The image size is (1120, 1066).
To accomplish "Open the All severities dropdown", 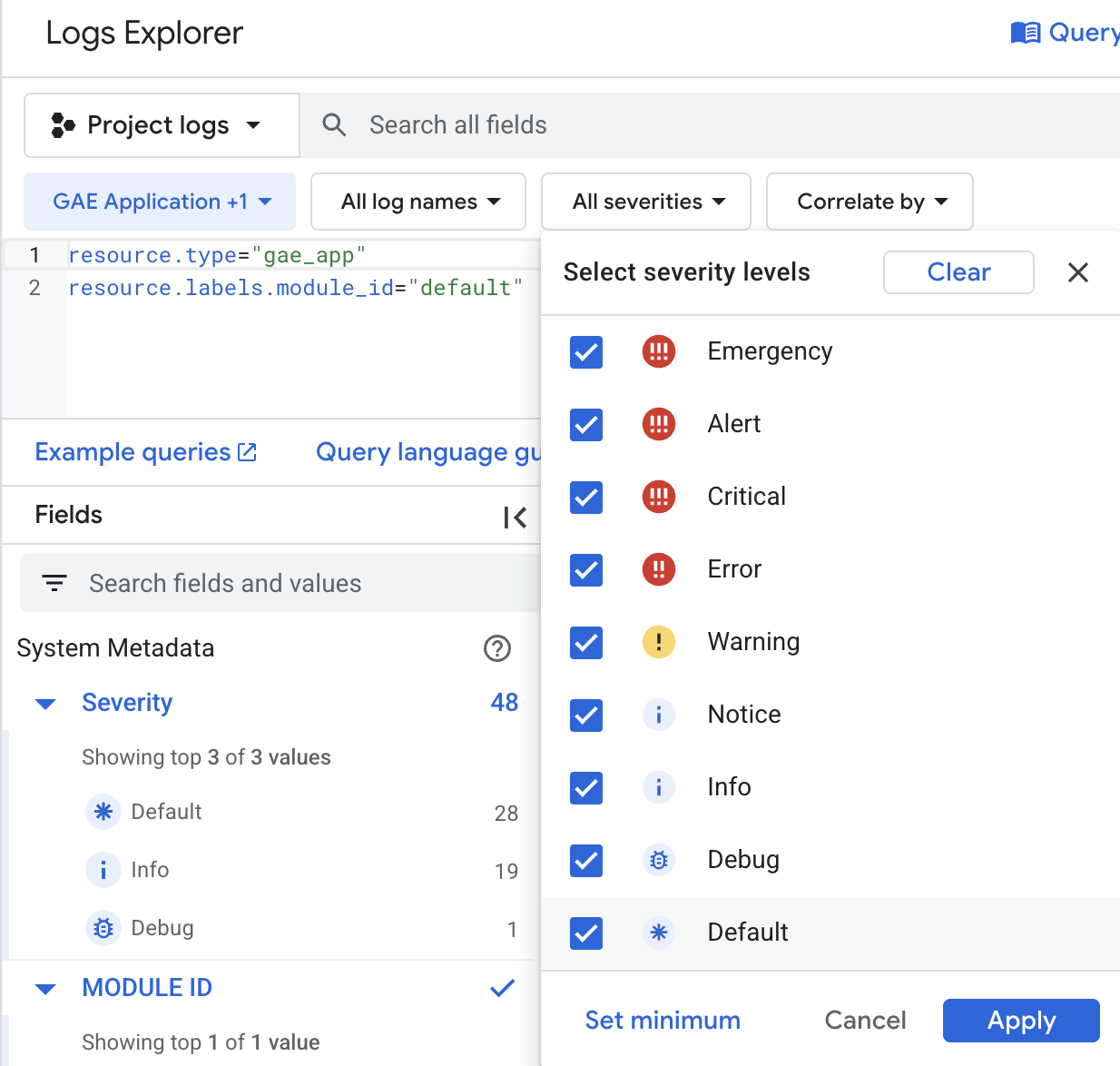I will coord(646,202).
